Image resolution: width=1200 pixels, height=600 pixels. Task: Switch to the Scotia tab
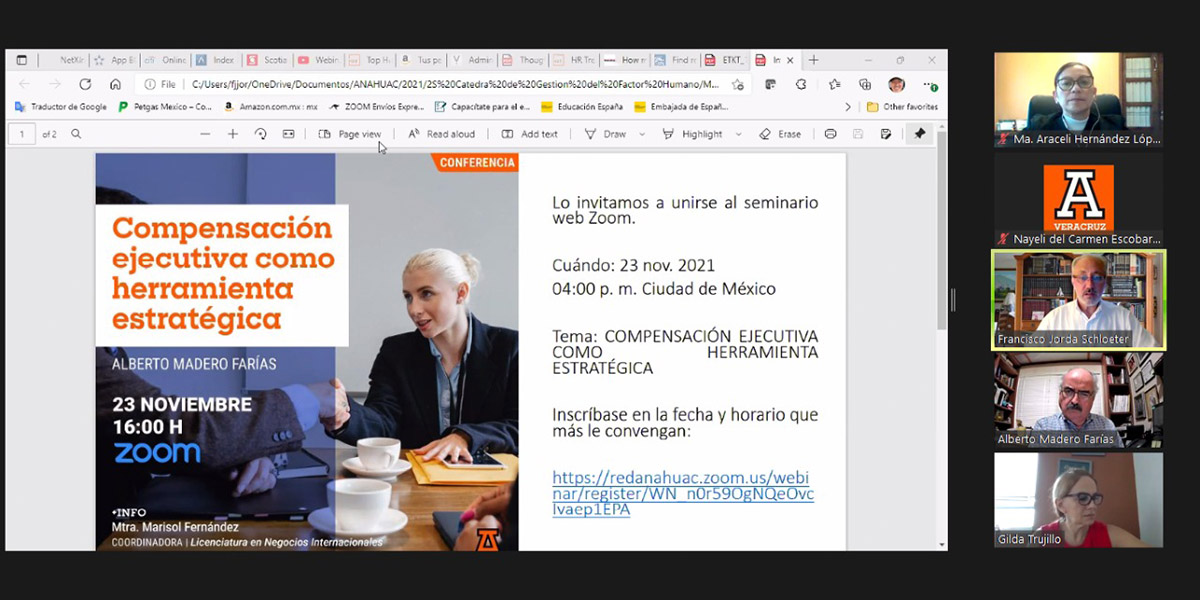pos(267,60)
